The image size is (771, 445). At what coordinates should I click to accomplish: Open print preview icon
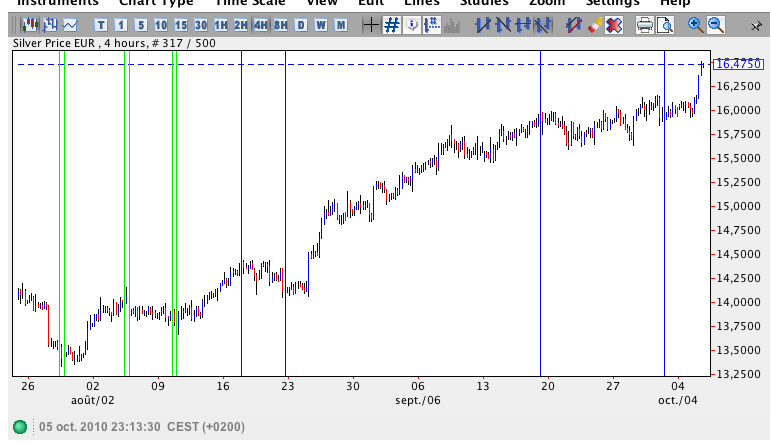(x=665, y=25)
